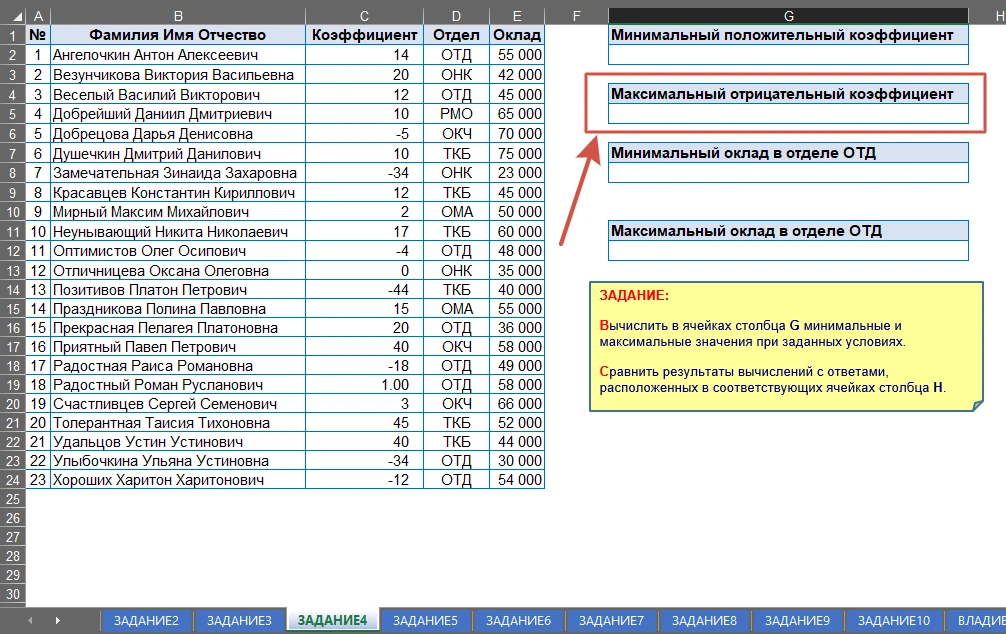The height and width of the screenshot is (634, 1006).
Task: Select column B header
Action: pyautogui.click(x=178, y=16)
